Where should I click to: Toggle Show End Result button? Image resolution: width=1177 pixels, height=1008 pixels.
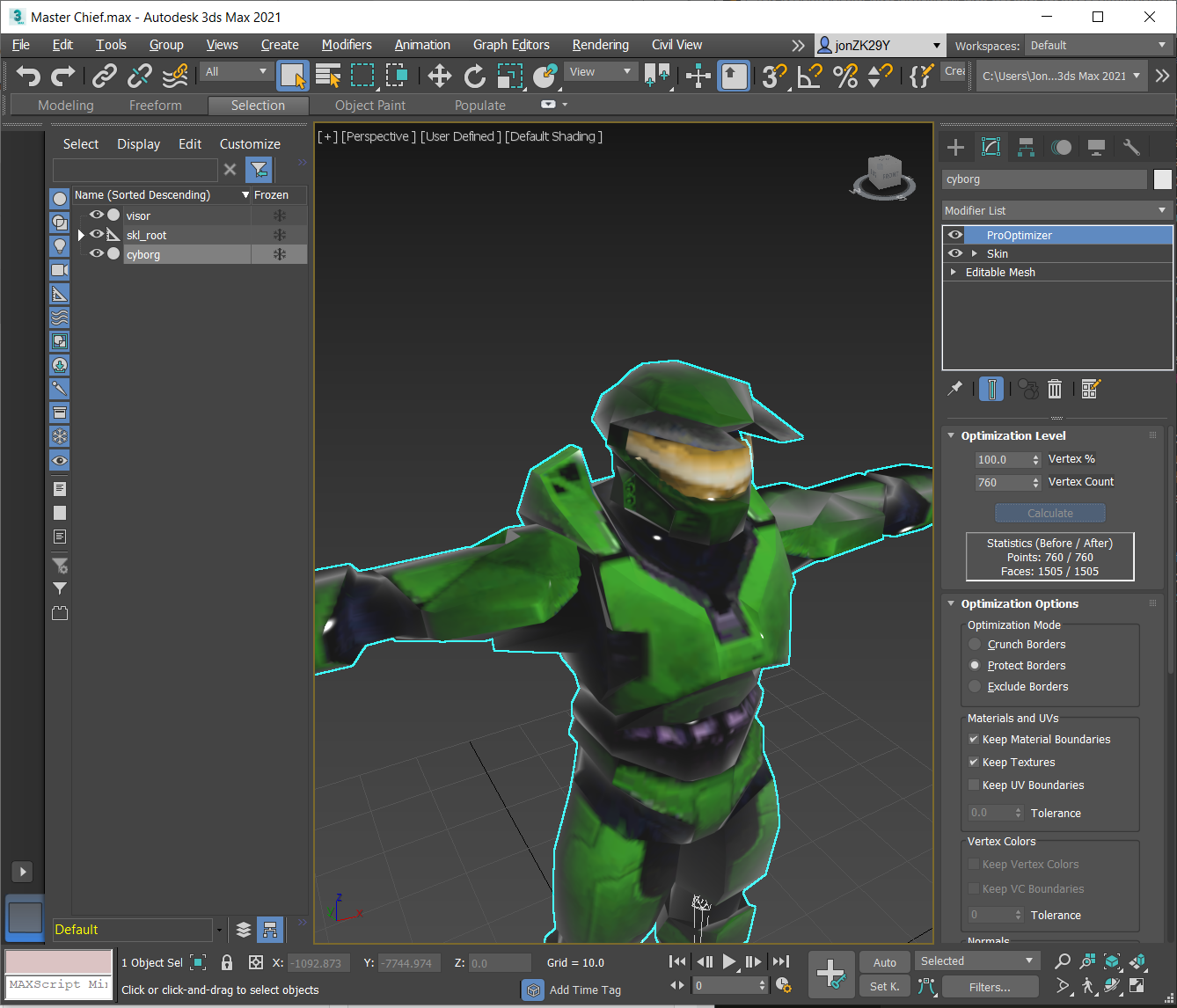(991, 388)
